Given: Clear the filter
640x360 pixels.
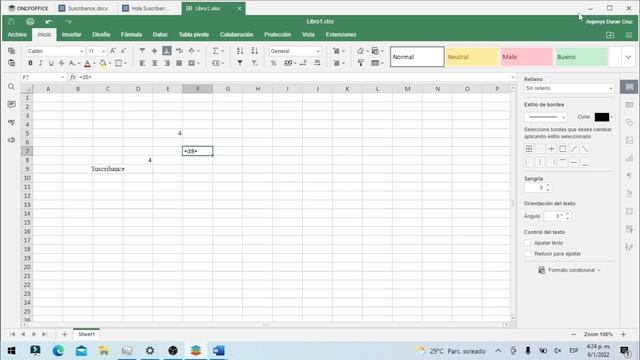Looking at the screenshot, I should 254,63.
